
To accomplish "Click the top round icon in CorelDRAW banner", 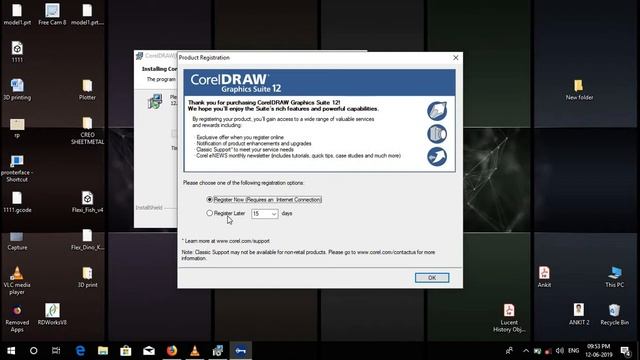I will (x=437, y=111).
